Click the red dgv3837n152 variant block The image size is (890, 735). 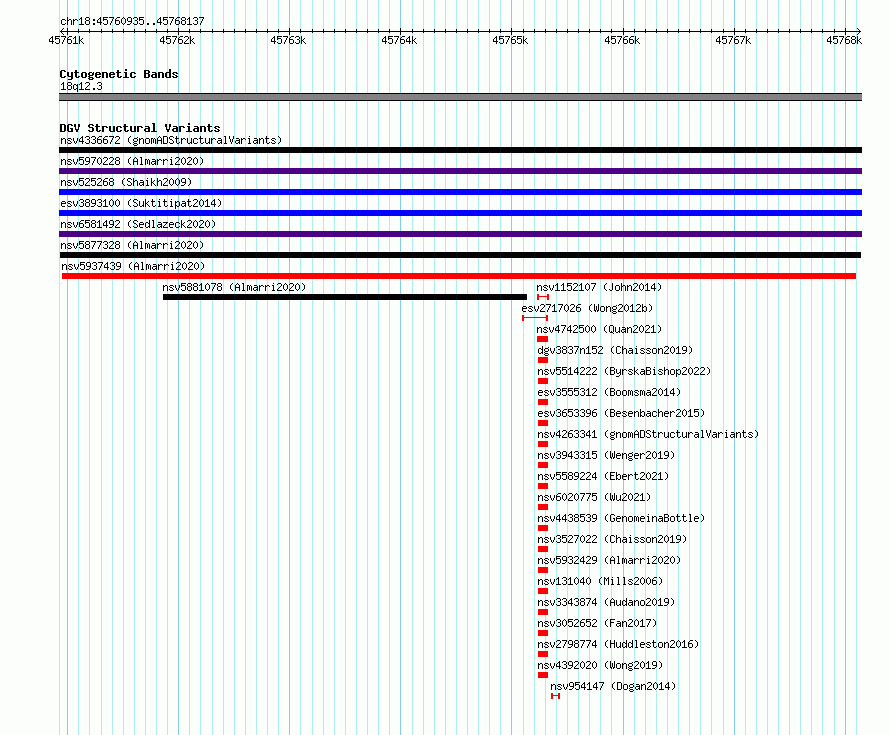(543, 360)
